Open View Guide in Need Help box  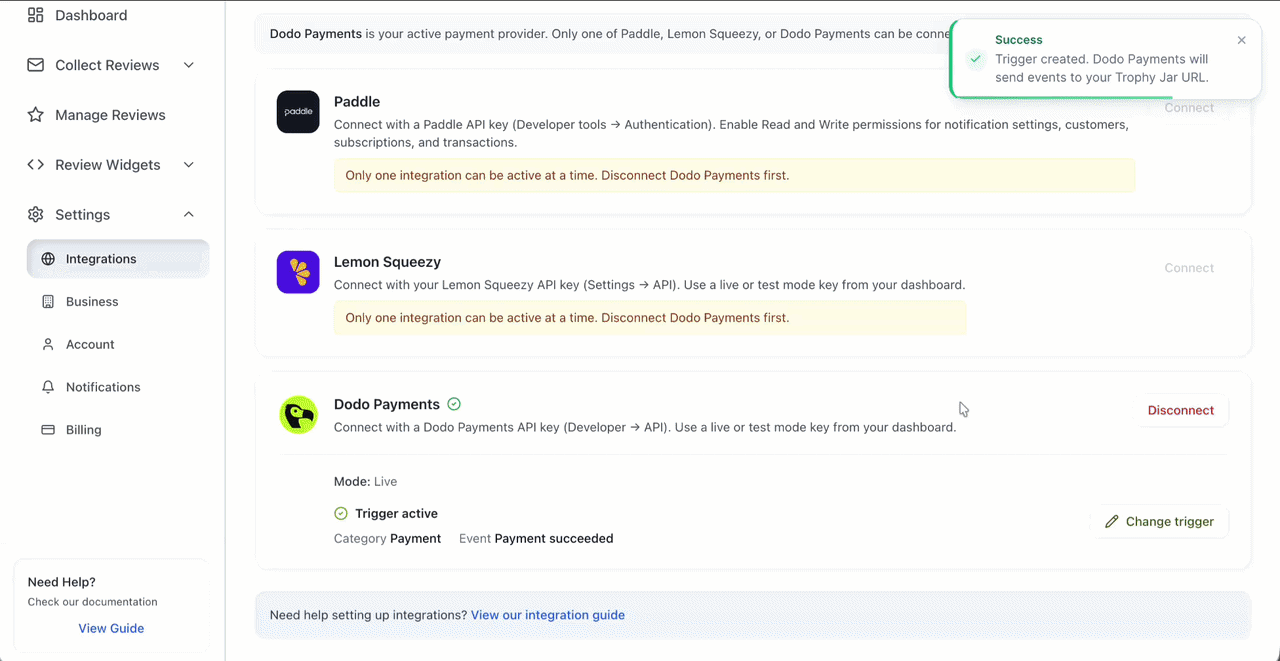[x=111, y=629]
